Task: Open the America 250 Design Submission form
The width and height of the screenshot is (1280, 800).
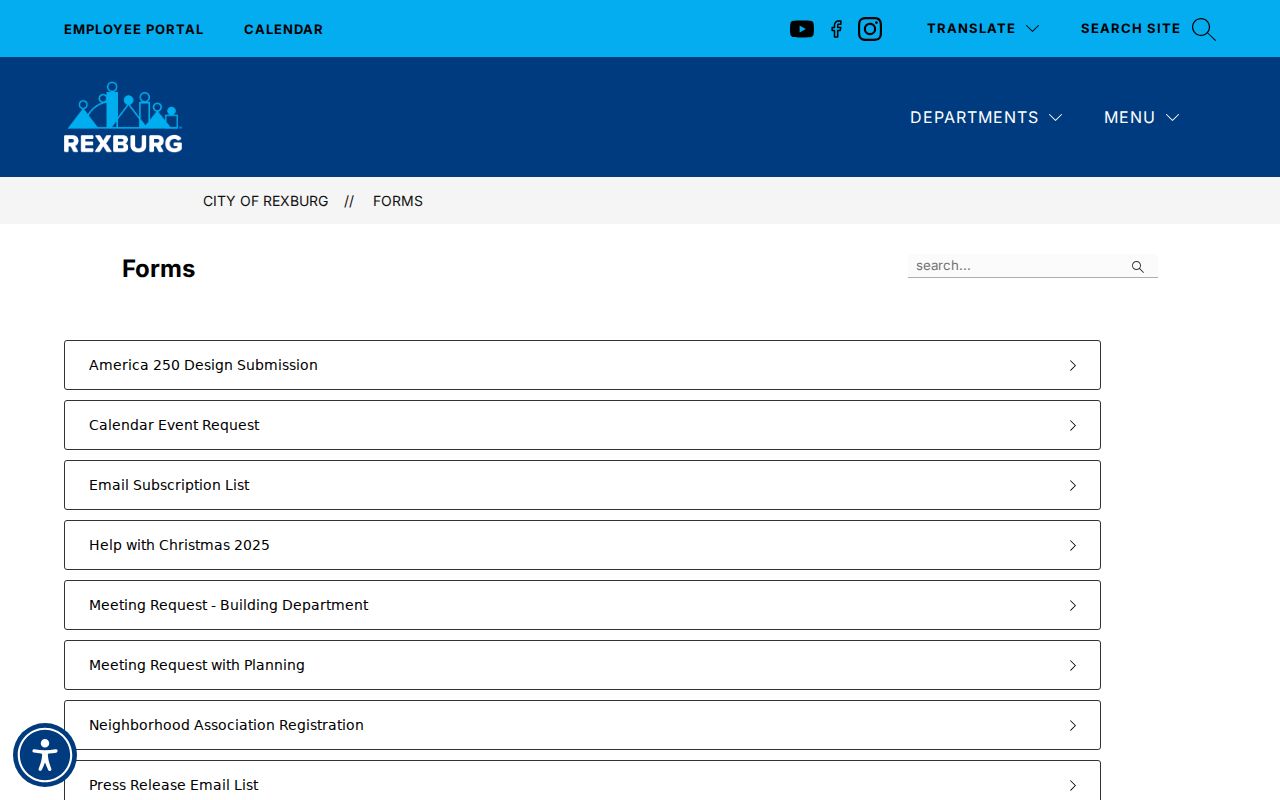Action: coord(582,365)
